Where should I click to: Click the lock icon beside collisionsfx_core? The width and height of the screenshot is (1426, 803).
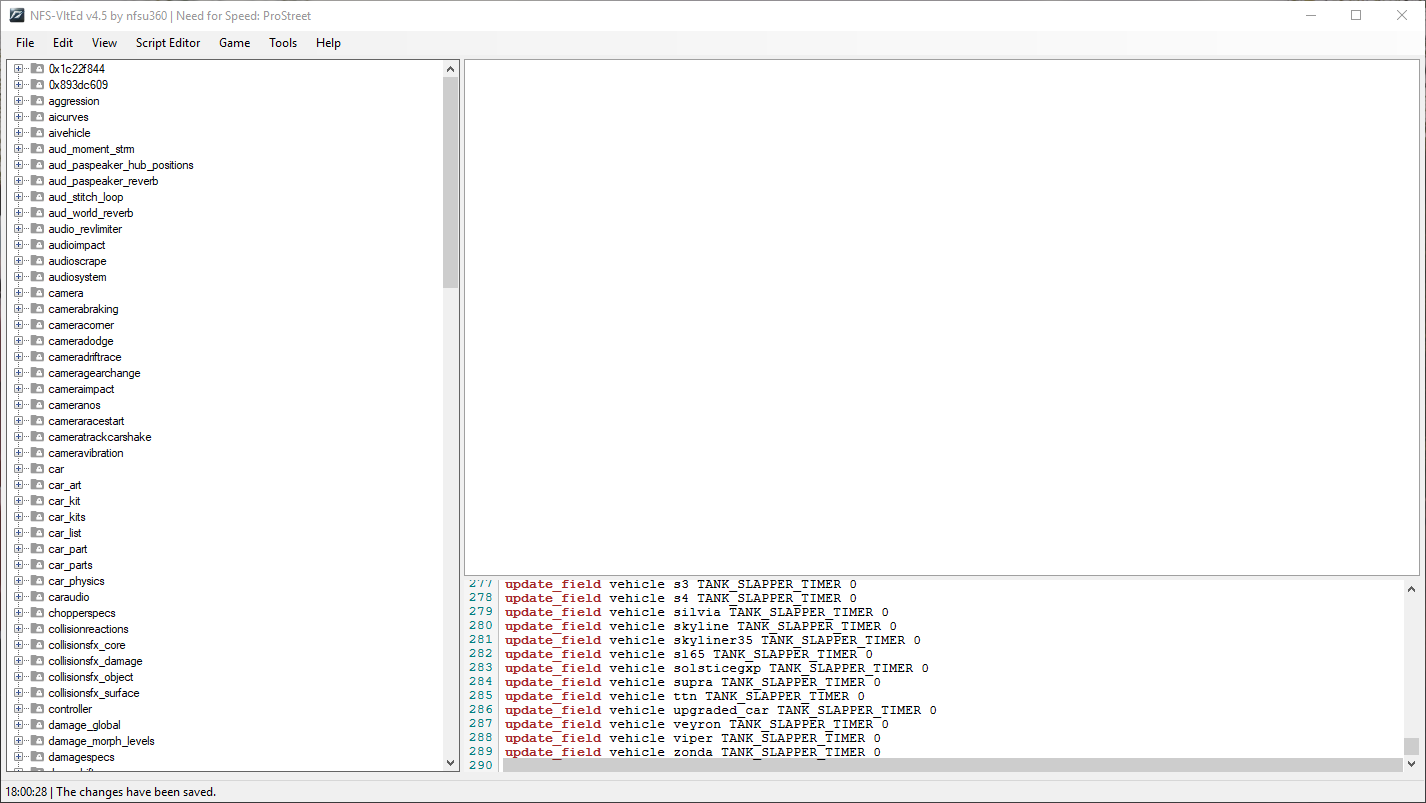tap(38, 645)
